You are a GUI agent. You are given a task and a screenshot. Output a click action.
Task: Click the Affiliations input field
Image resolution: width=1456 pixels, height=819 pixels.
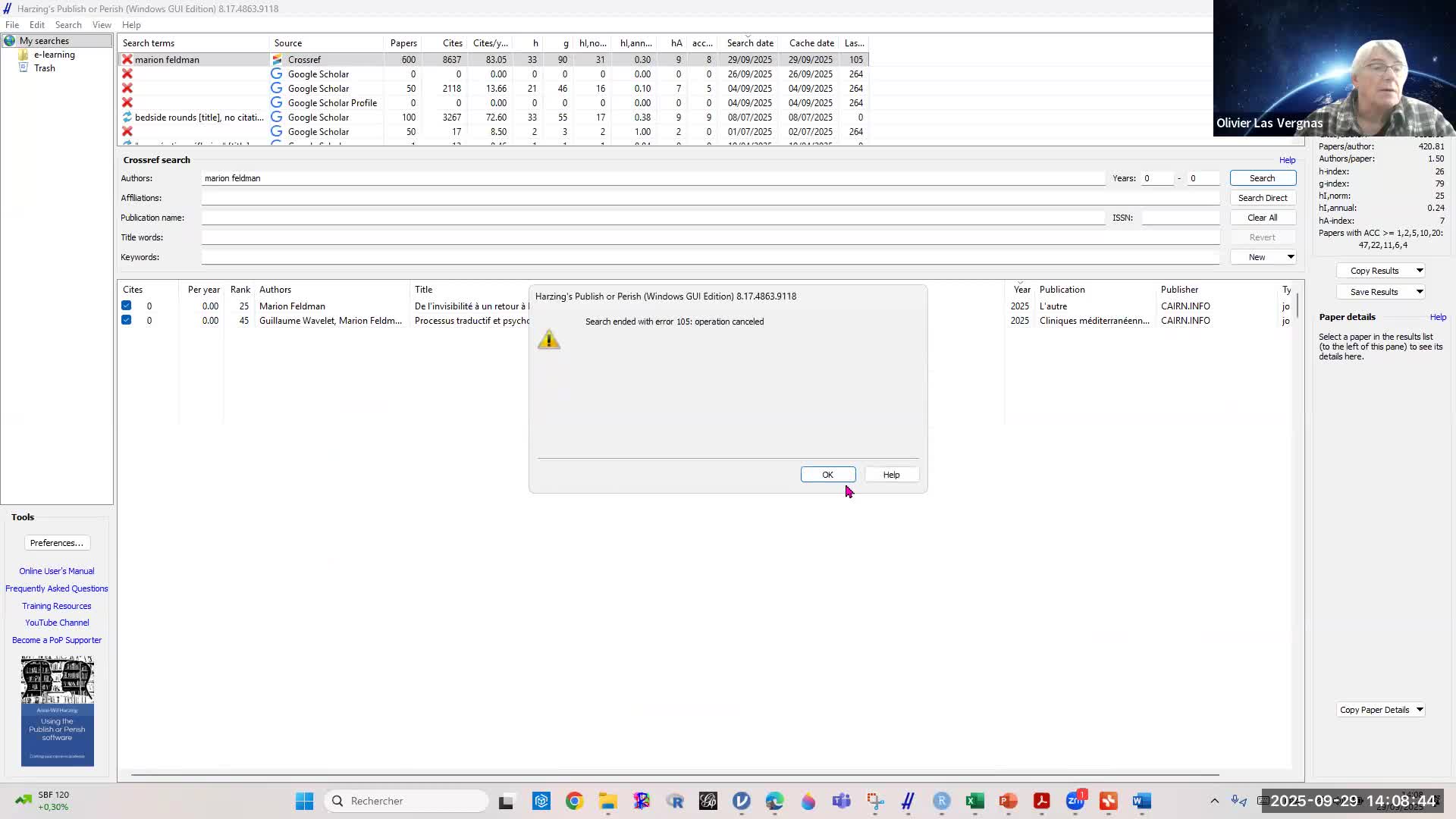point(710,198)
